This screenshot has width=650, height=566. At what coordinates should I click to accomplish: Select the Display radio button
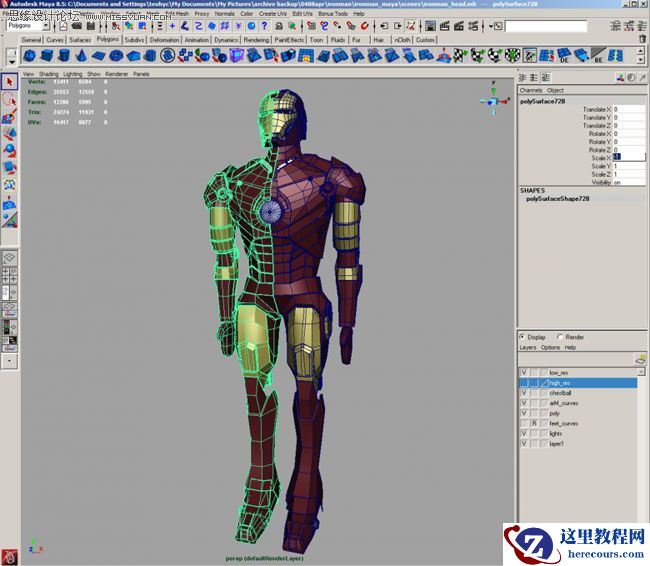(523, 337)
